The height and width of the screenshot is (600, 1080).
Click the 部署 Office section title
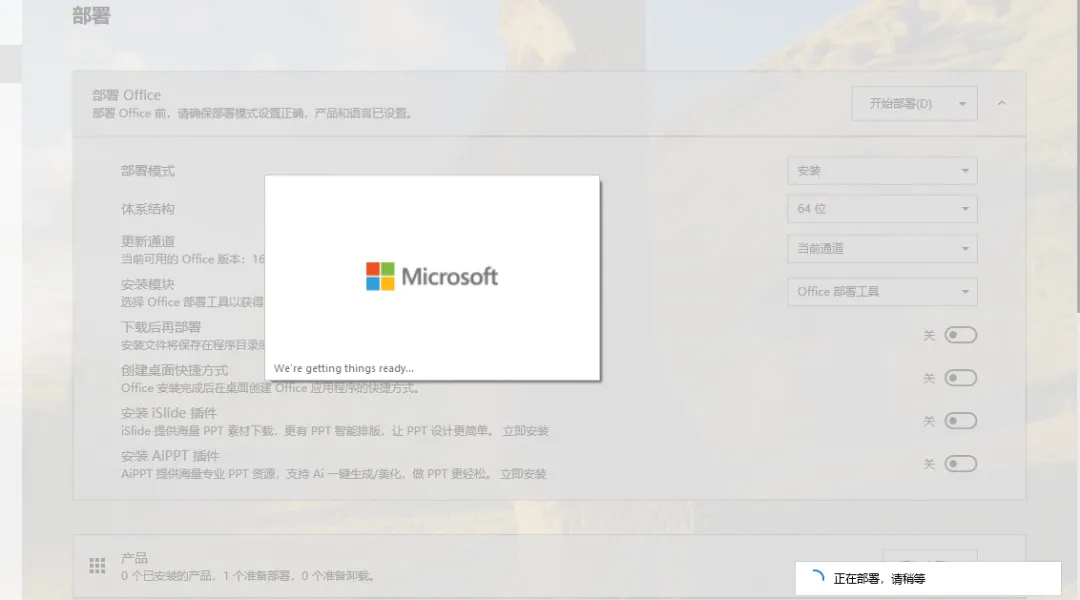[127, 95]
